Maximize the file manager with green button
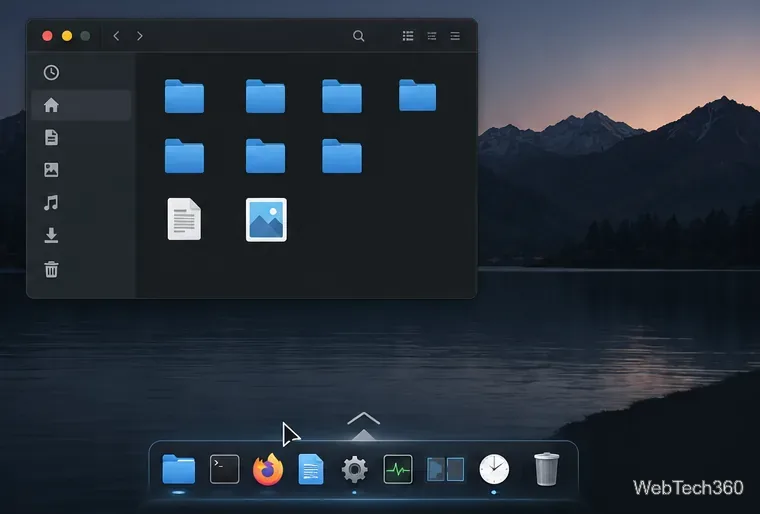Viewport: 760px width, 514px height. [85, 36]
